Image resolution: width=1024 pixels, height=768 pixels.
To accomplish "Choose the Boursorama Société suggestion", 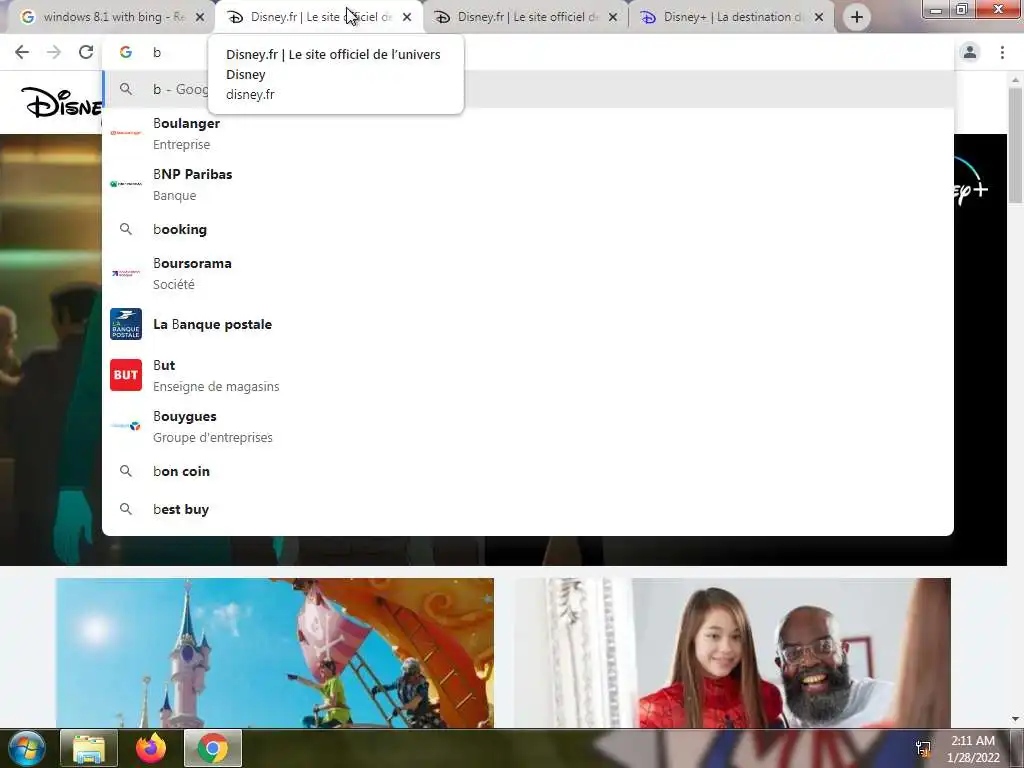I will tap(528, 273).
